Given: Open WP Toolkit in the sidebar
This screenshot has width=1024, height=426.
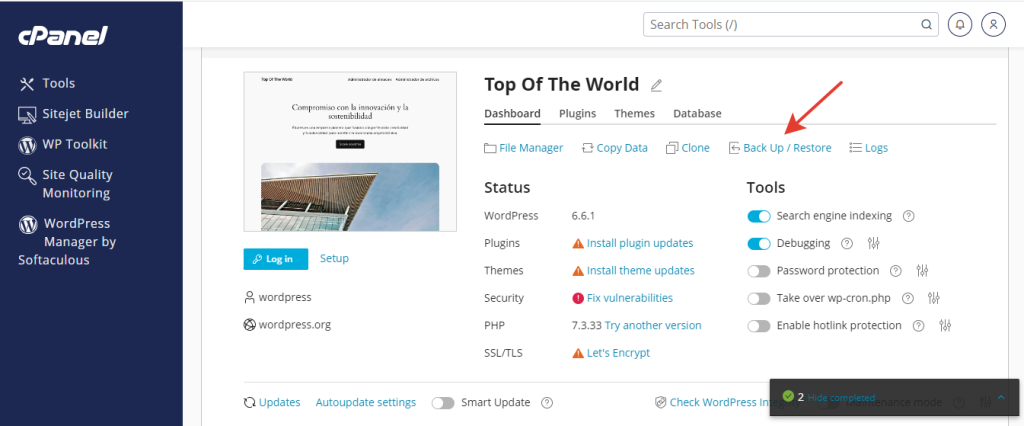Looking at the screenshot, I should point(73,144).
